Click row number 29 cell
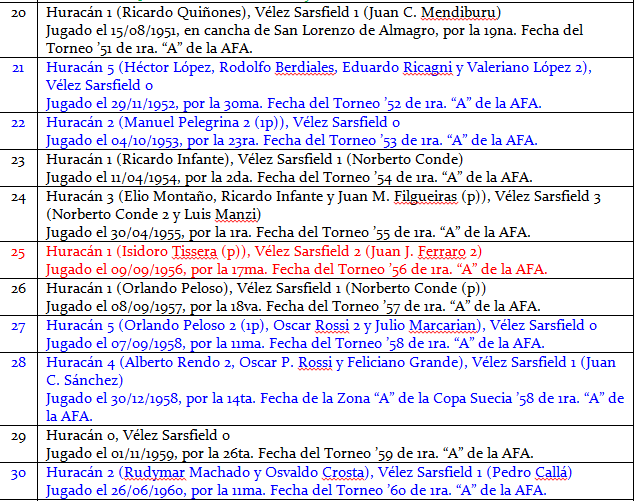The height and width of the screenshot is (501, 635). coord(18,444)
